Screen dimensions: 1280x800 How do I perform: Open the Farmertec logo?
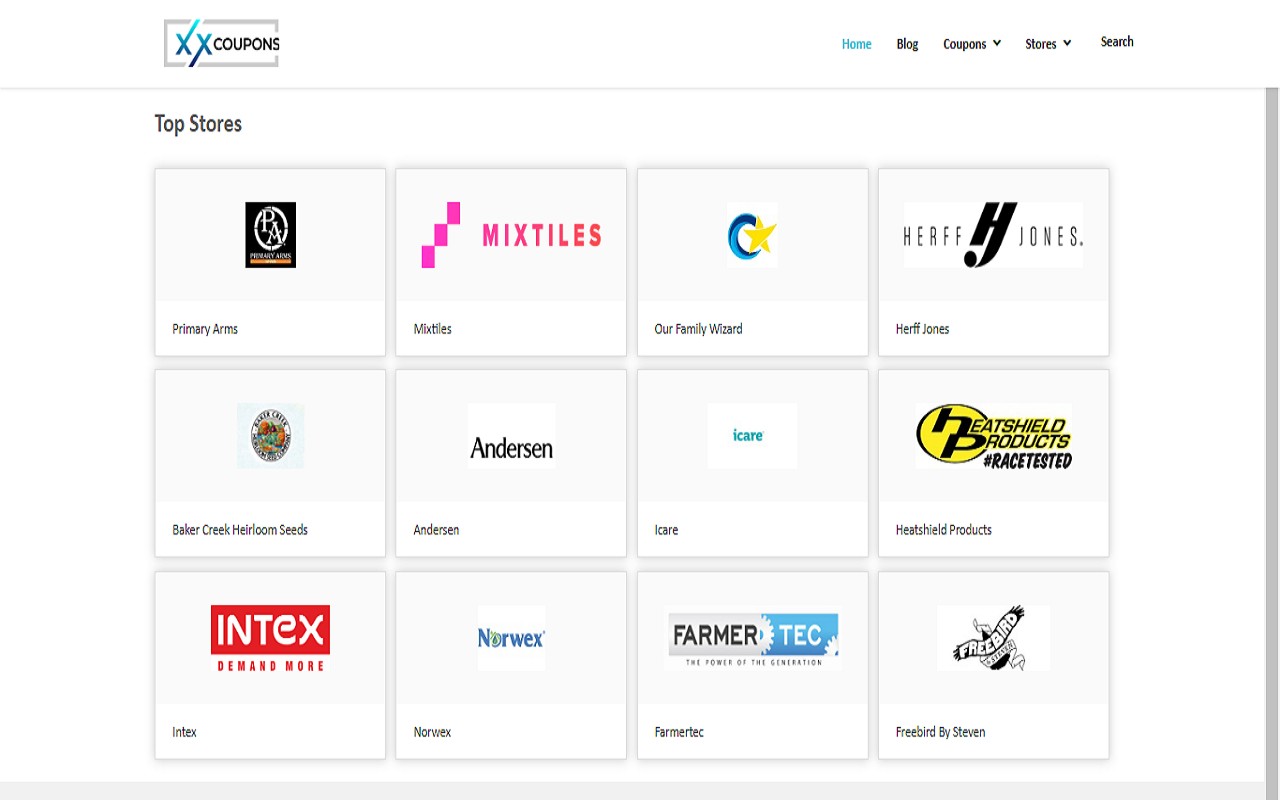752,638
